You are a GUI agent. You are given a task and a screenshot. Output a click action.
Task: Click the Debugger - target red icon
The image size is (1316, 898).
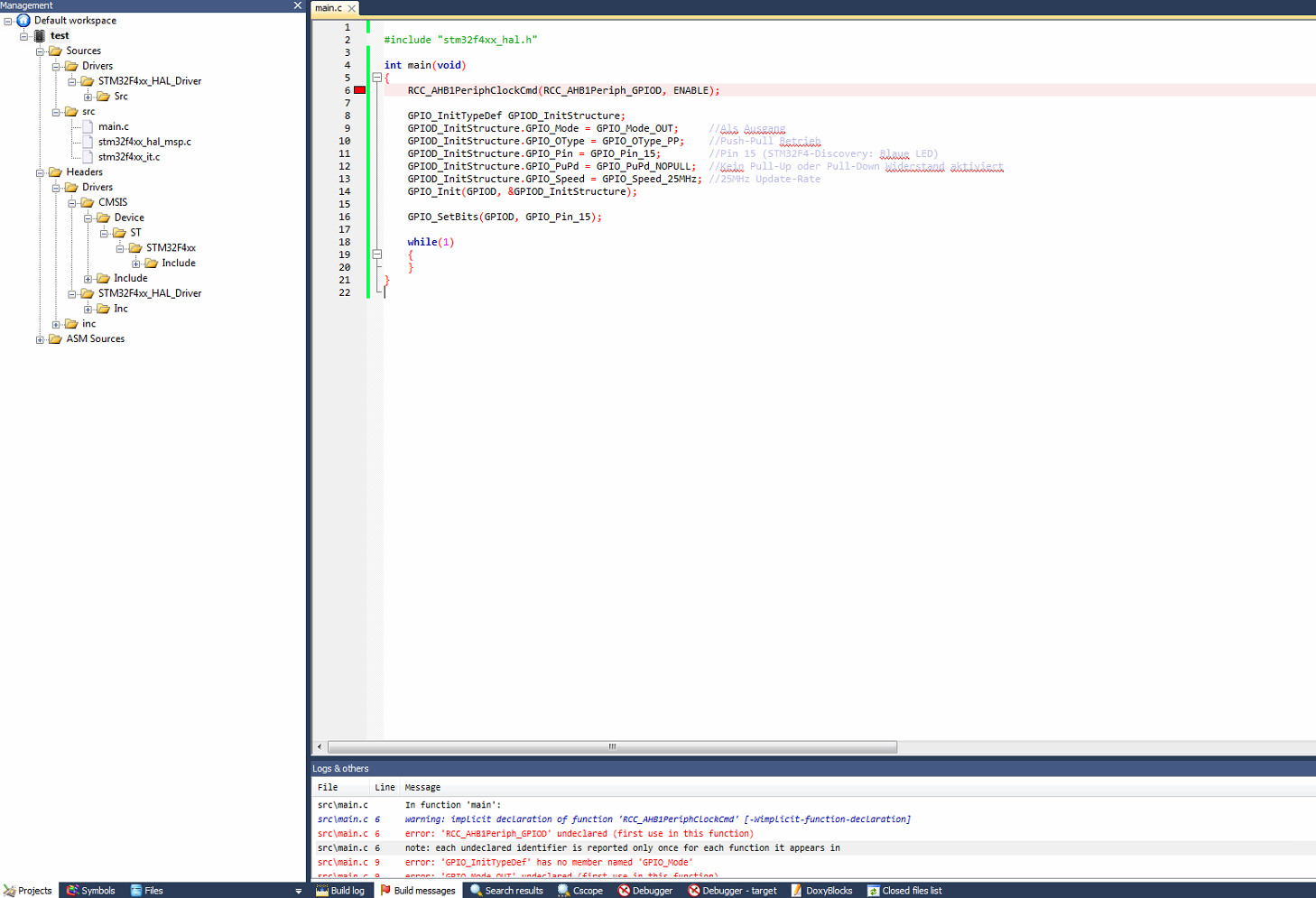click(x=694, y=891)
